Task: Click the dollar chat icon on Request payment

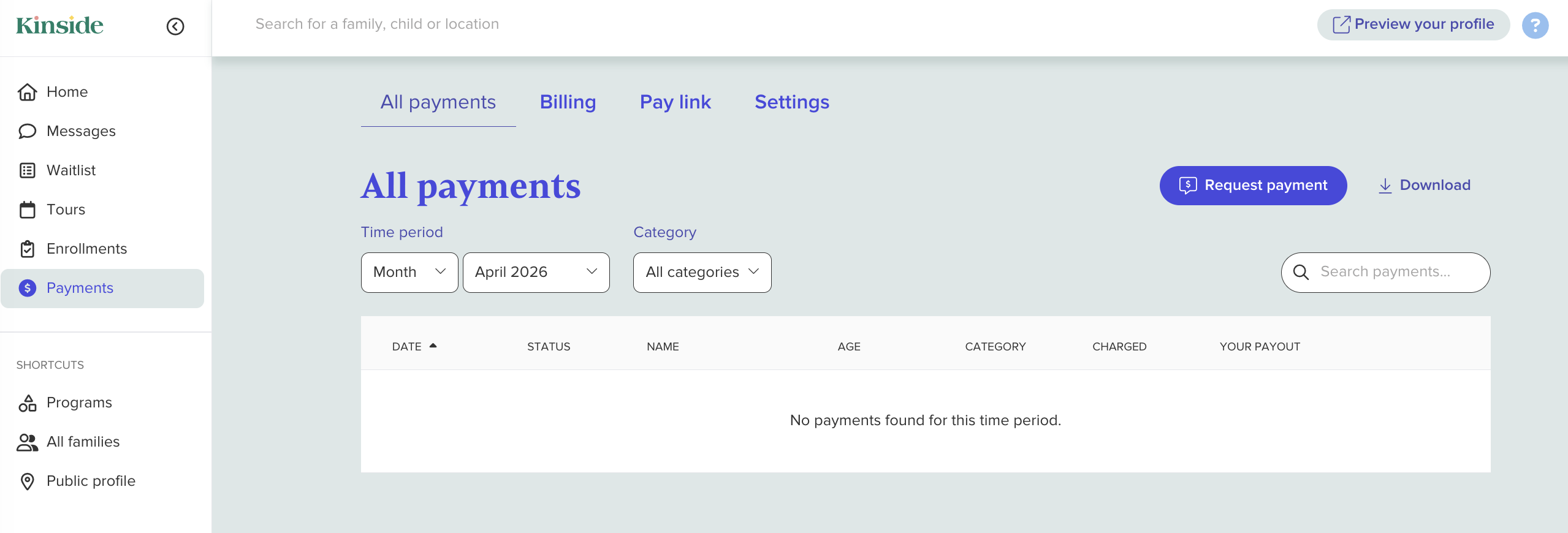Action: (1188, 186)
